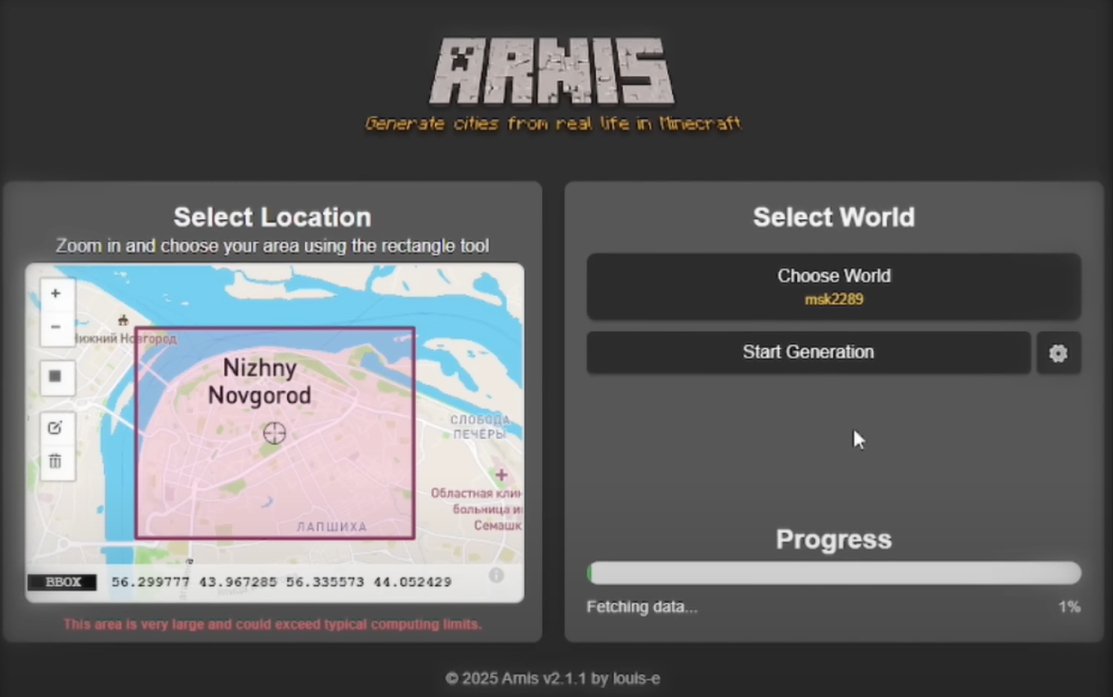1113x697 pixels.
Task: Click the msk2289 world name
Action: coord(834,300)
